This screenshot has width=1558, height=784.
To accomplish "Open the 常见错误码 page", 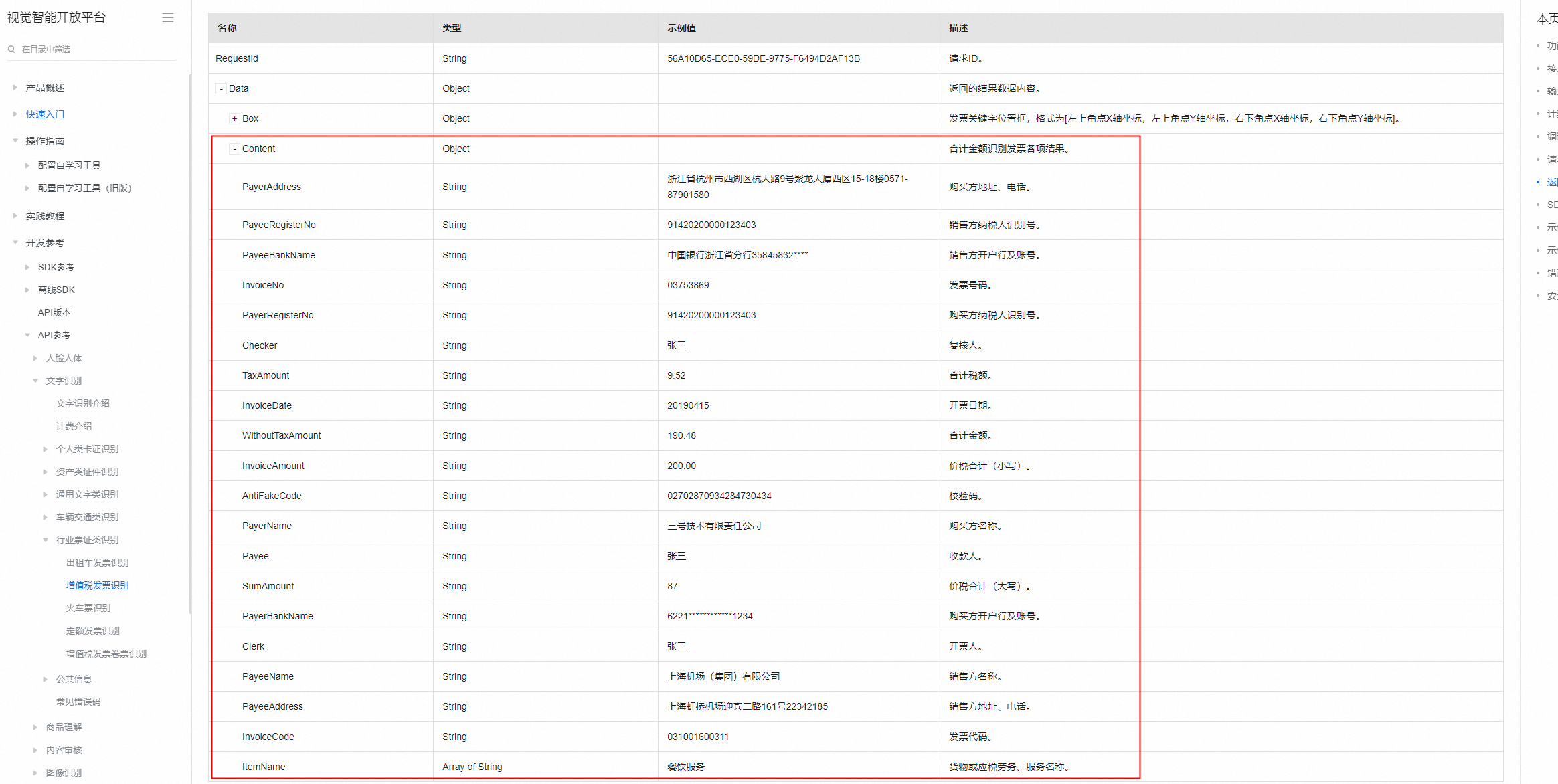I will coord(78,702).
